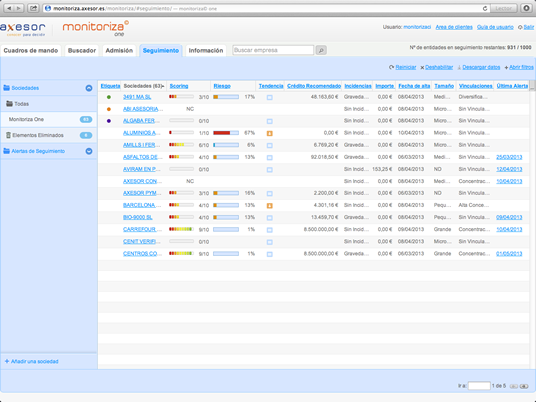The width and height of the screenshot is (536, 402).
Task: Click the orange label dot for ABI ASESORIA
Action: pos(109,109)
